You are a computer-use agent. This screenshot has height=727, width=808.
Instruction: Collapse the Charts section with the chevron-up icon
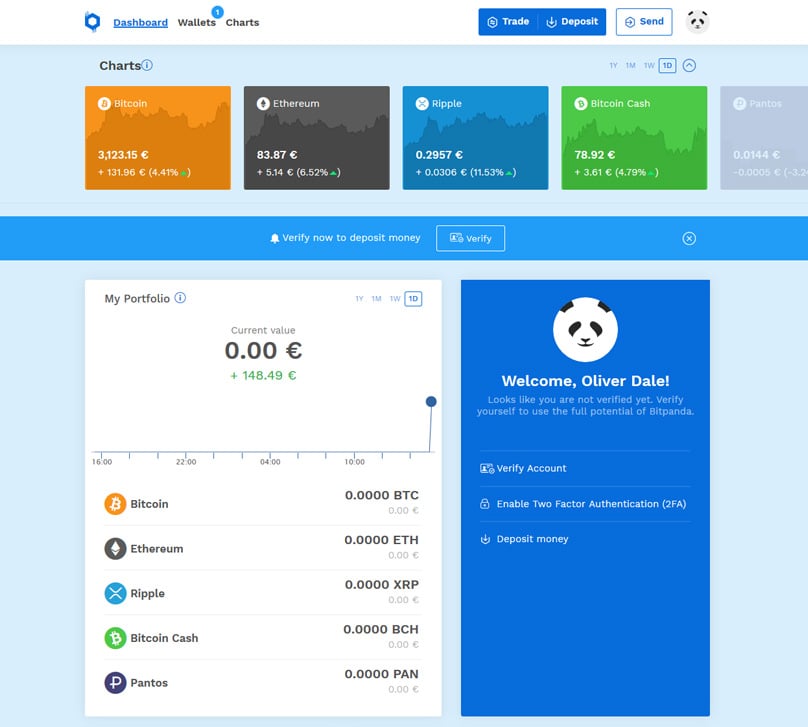click(689, 65)
